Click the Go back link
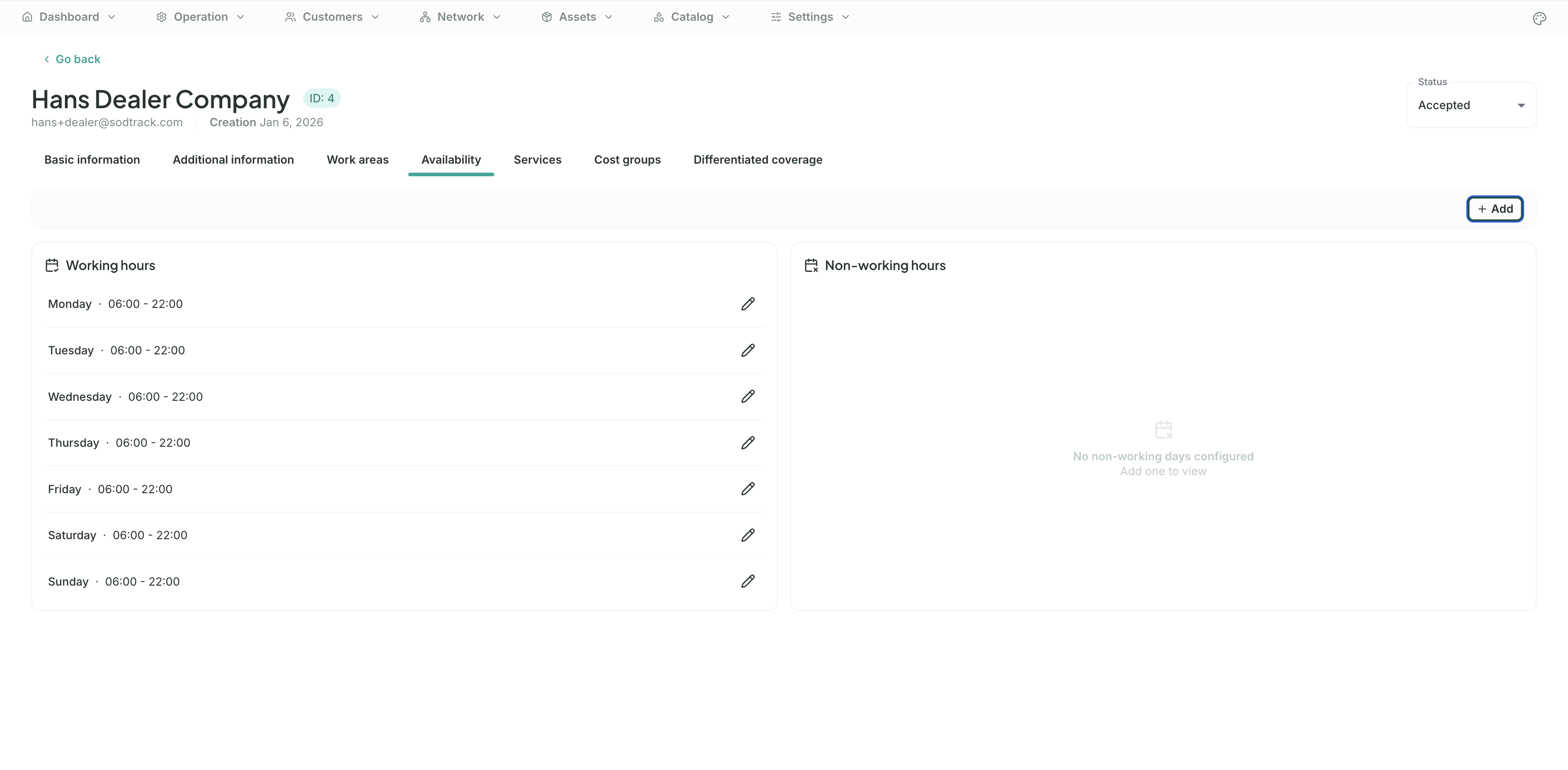The height and width of the screenshot is (770, 1568). pyautogui.click(x=72, y=59)
